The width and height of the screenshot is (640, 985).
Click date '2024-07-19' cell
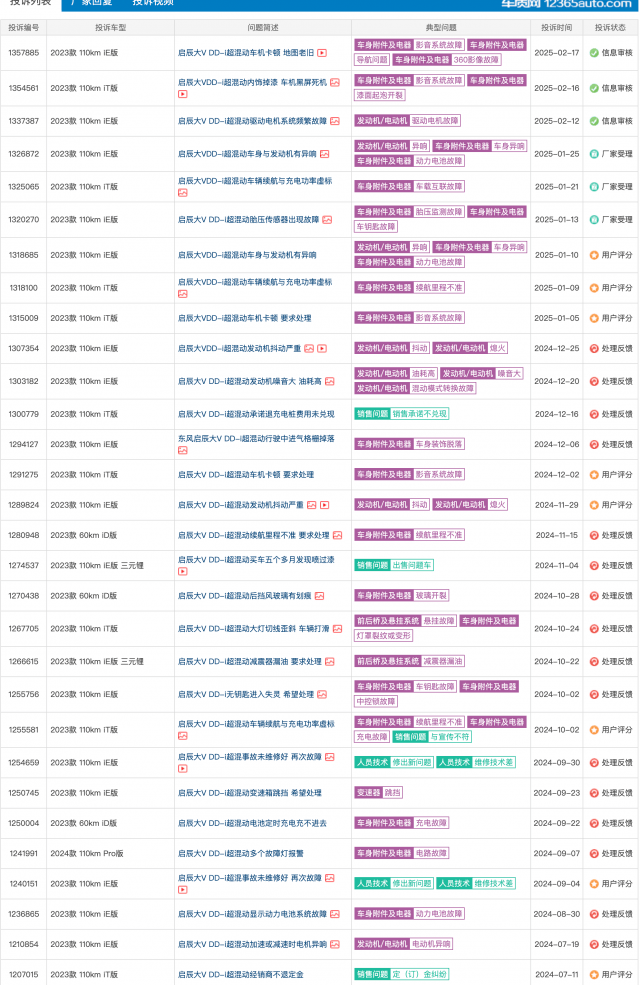pos(556,944)
